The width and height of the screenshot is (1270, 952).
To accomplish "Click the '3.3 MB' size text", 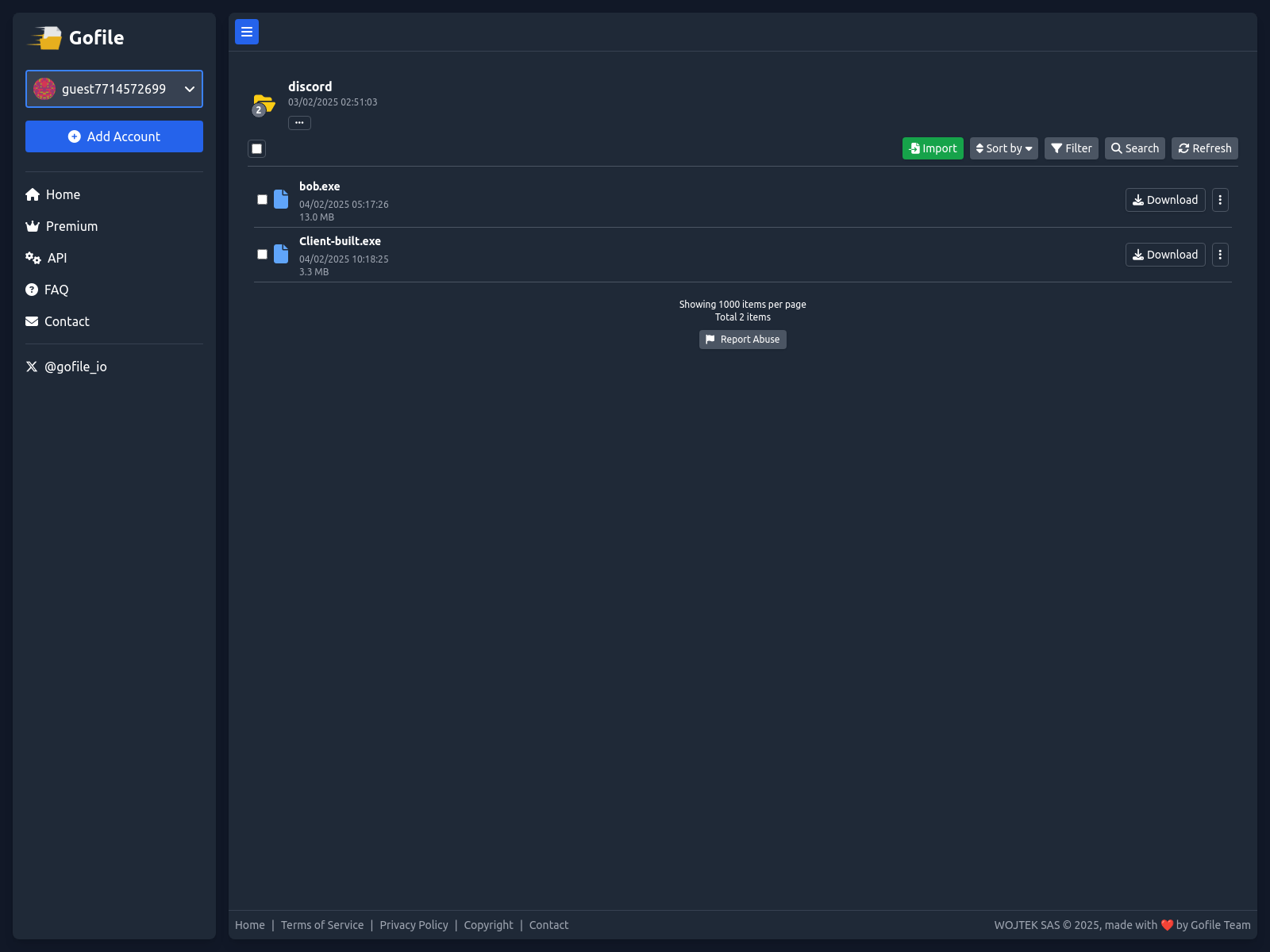I will point(314,272).
